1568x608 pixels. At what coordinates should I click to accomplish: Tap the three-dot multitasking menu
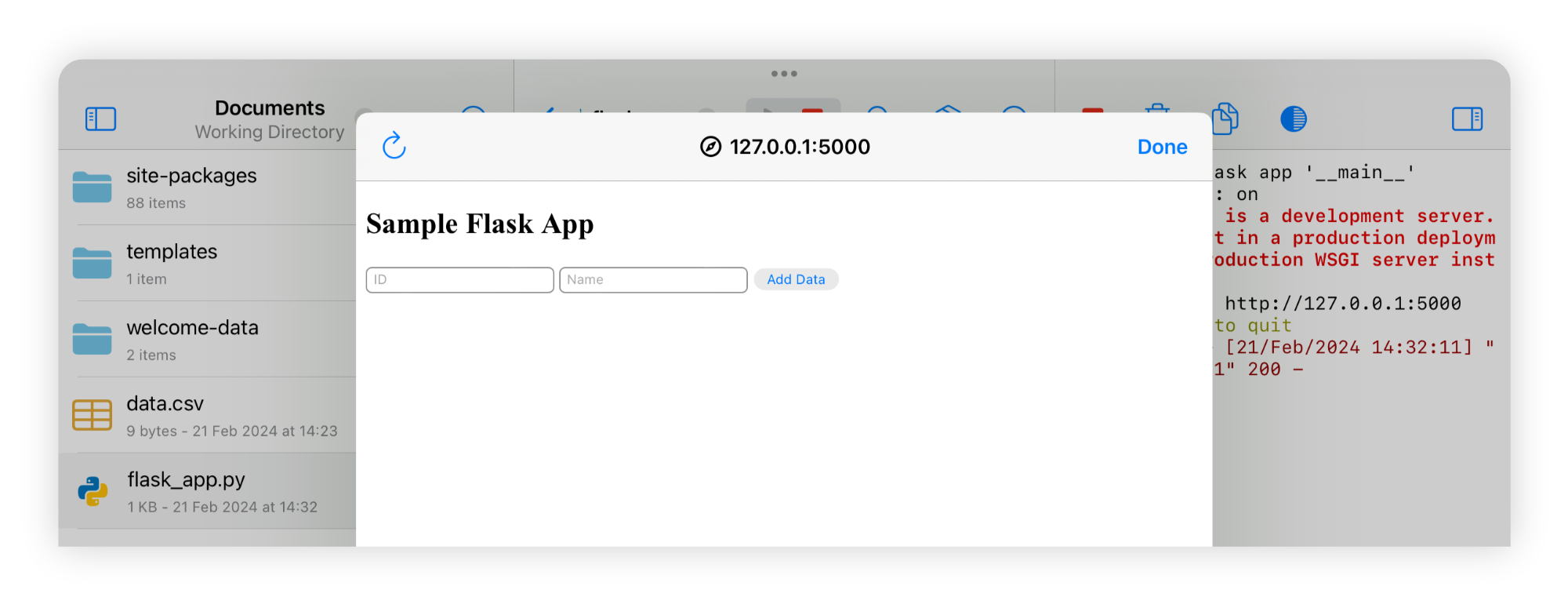pyautogui.click(x=784, y=74)
